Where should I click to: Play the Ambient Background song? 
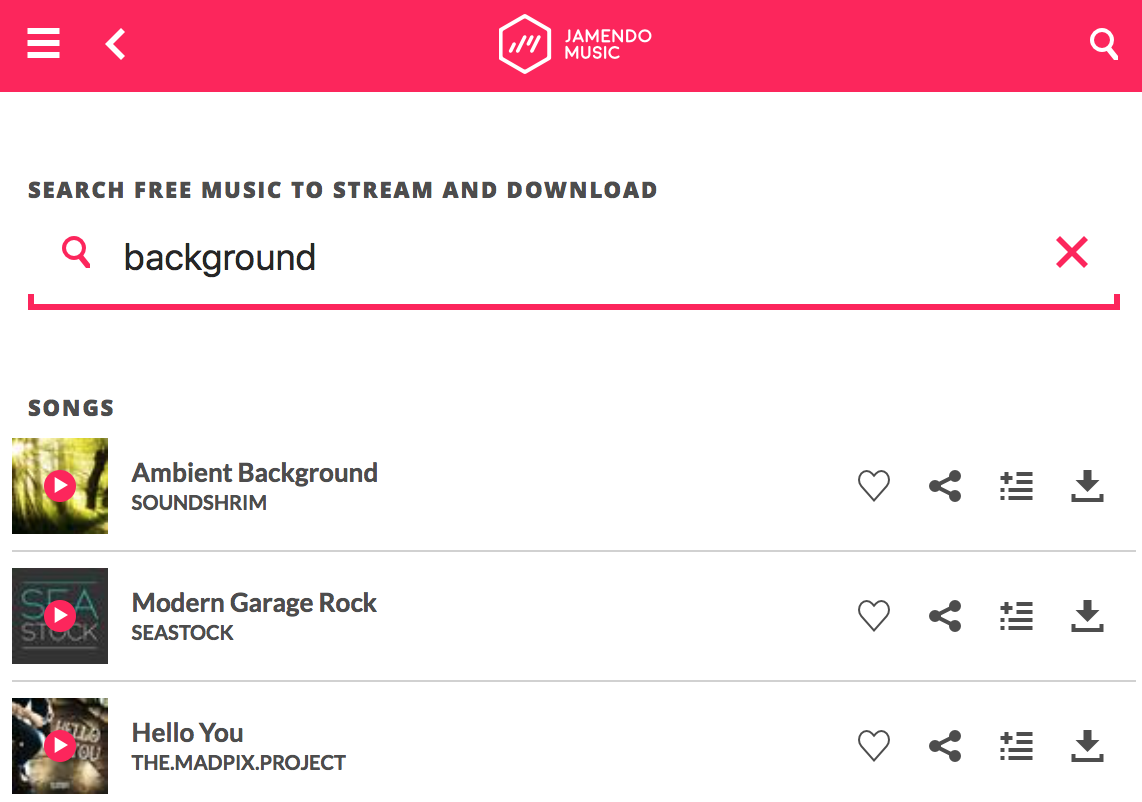coord(60,486)
